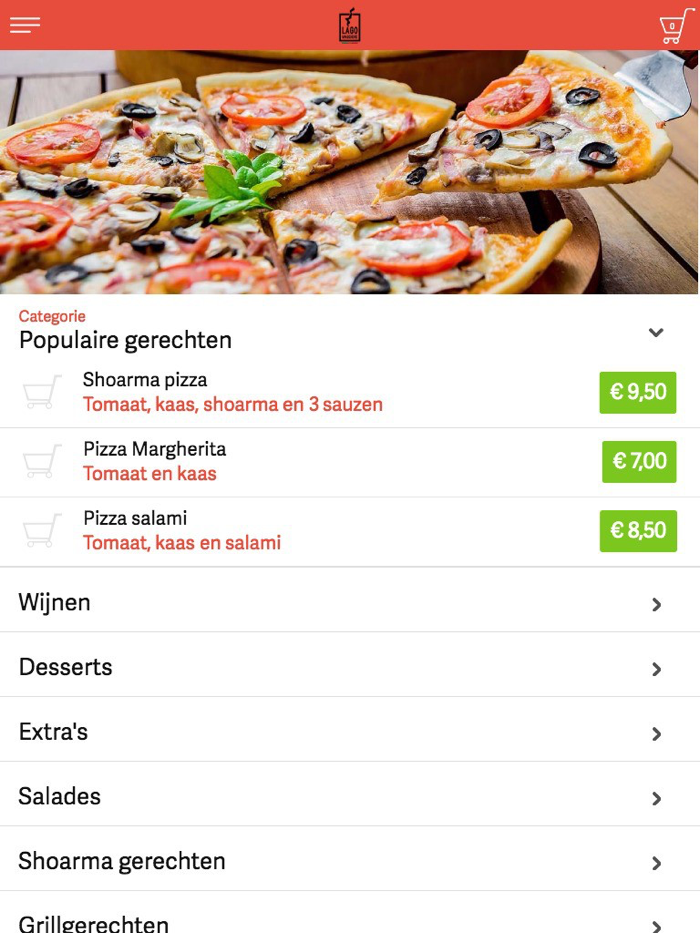Click the € 8,50 price button

(638, 530)
